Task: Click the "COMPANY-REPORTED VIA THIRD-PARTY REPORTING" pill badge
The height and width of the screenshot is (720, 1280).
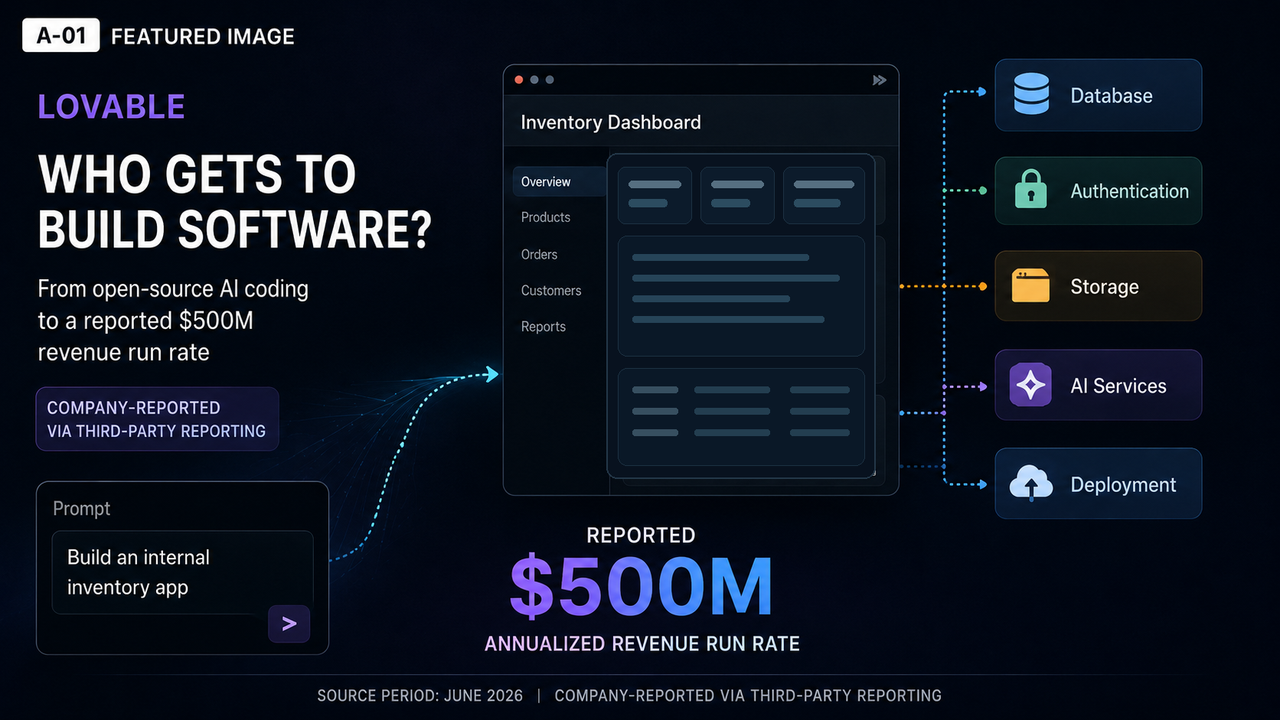Action: tap(157, 419)
